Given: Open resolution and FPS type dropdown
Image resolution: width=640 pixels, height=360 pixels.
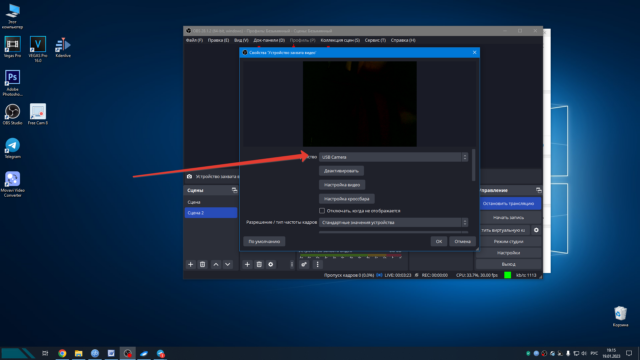Looking at the screenshot, I should [x=393, y=222].
